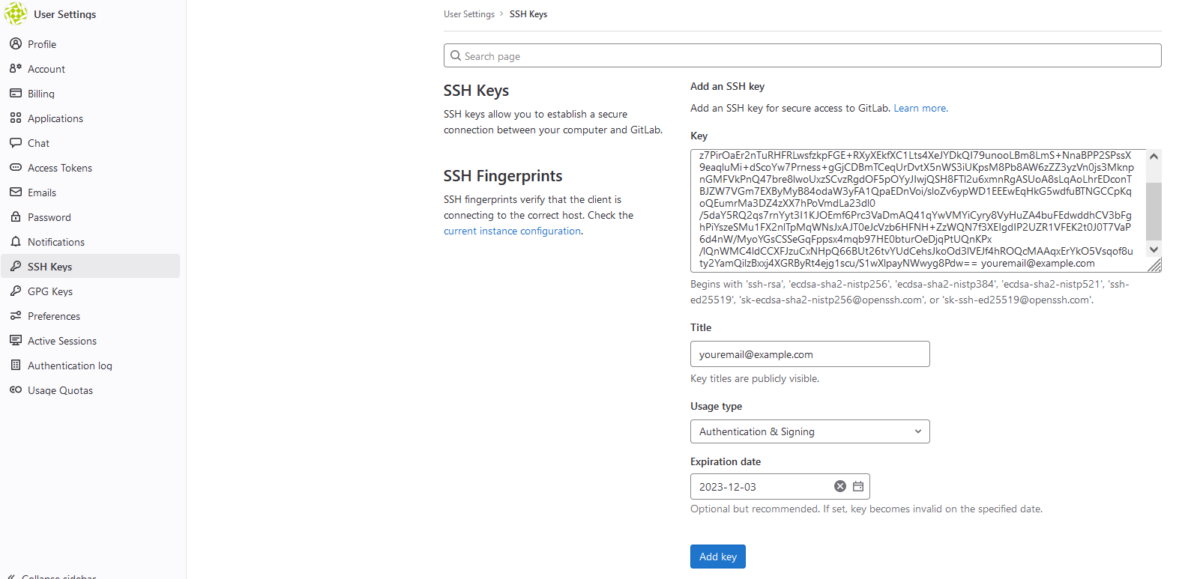
Task: Go to Access Tokens section
Action: 60,168
